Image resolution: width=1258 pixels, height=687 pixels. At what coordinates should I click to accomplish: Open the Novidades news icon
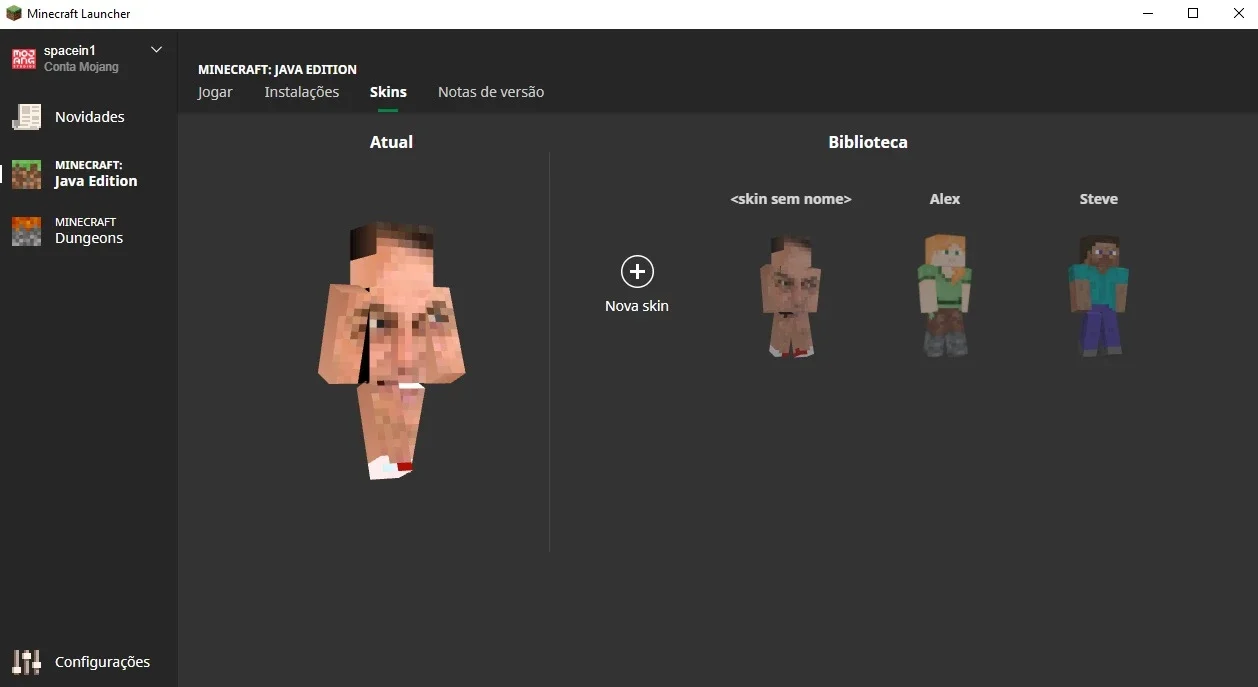coord(26,117)
